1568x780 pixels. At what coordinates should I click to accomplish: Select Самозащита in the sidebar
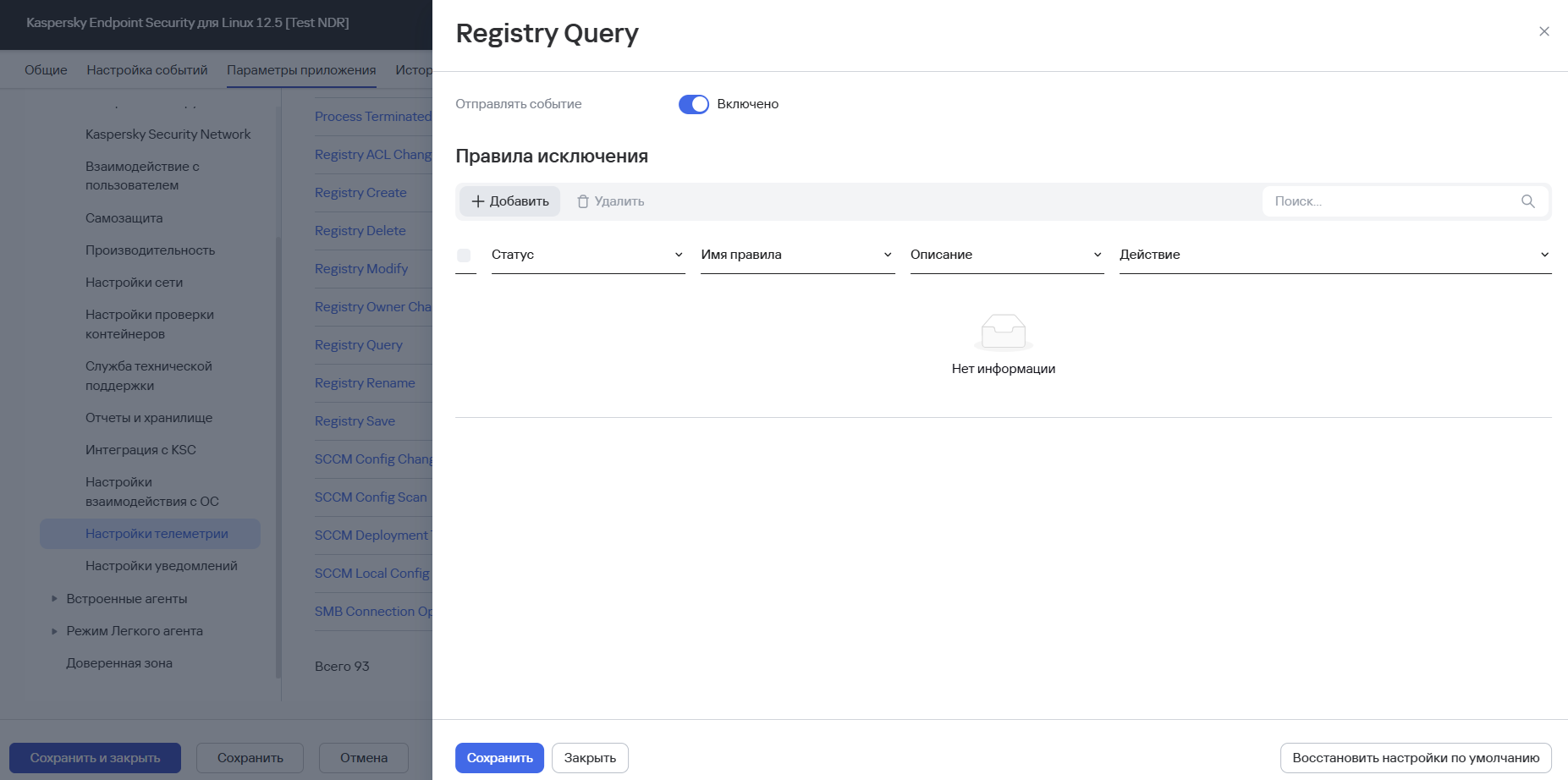[x=124, y=218]
